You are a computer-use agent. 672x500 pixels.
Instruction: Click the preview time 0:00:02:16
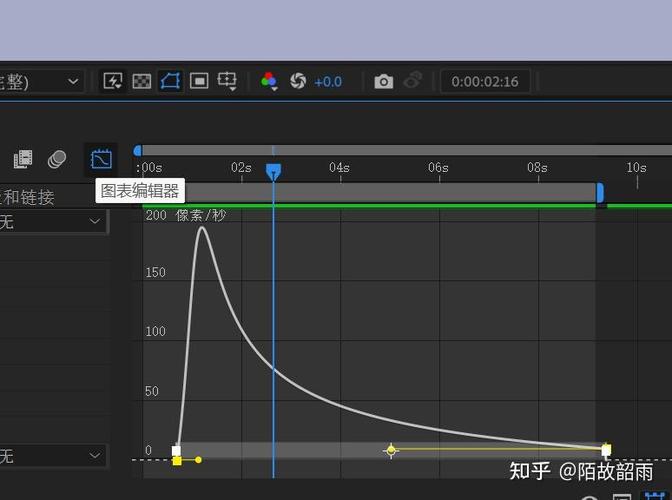[x=485, y=81]
